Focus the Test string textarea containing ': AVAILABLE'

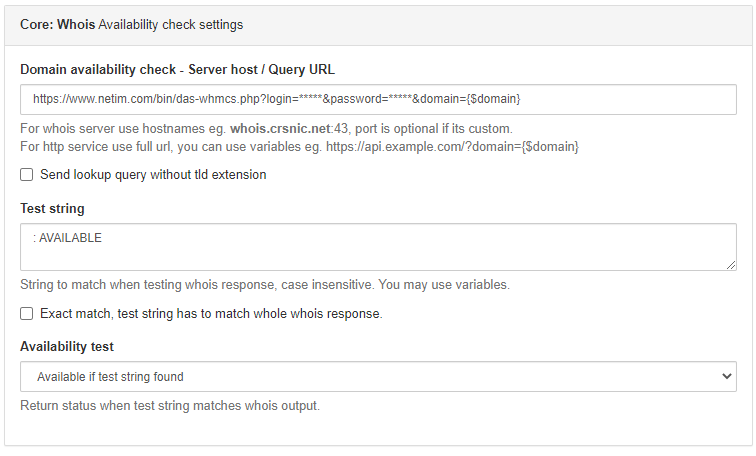point(378,247)
